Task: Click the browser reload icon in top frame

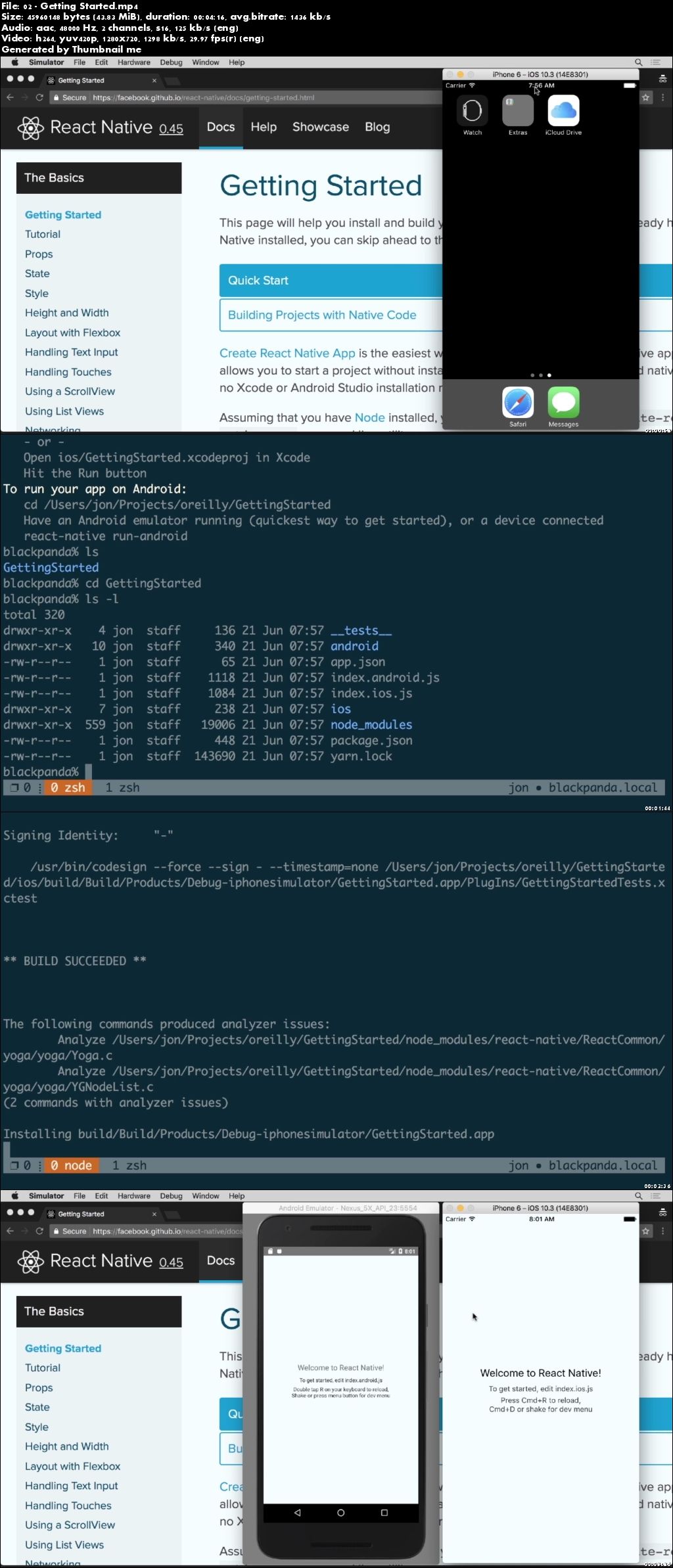Action: [x=39, y=97]
